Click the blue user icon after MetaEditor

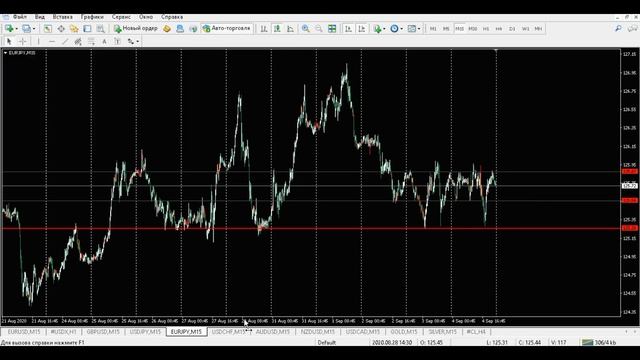(x=180, y=29)
